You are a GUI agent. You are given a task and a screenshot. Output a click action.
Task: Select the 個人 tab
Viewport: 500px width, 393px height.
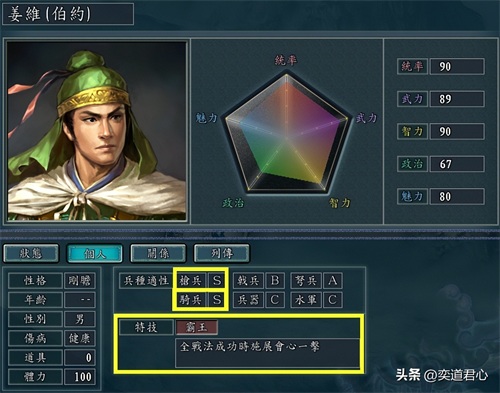95,254
